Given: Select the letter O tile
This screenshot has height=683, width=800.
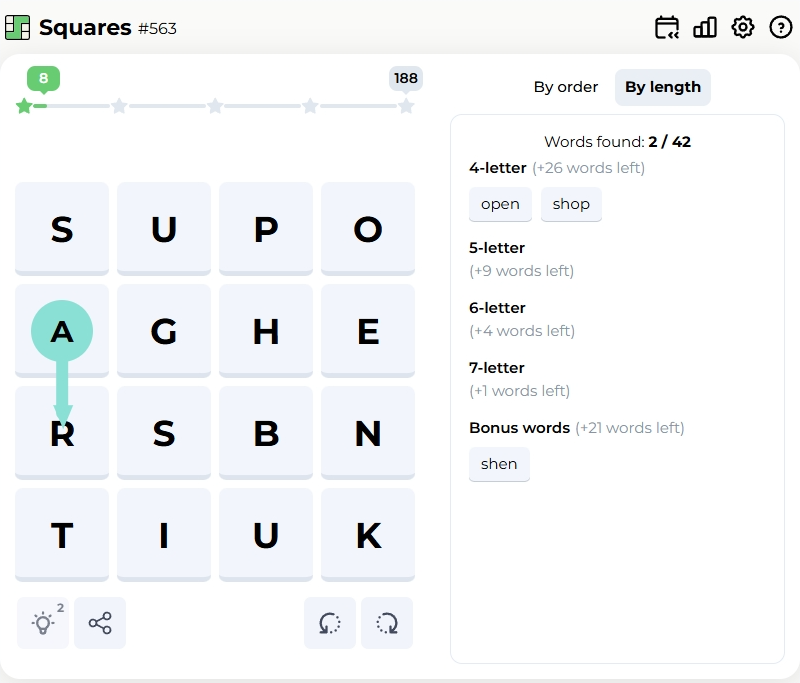Looking at the screenshot, I should point(368,229).
